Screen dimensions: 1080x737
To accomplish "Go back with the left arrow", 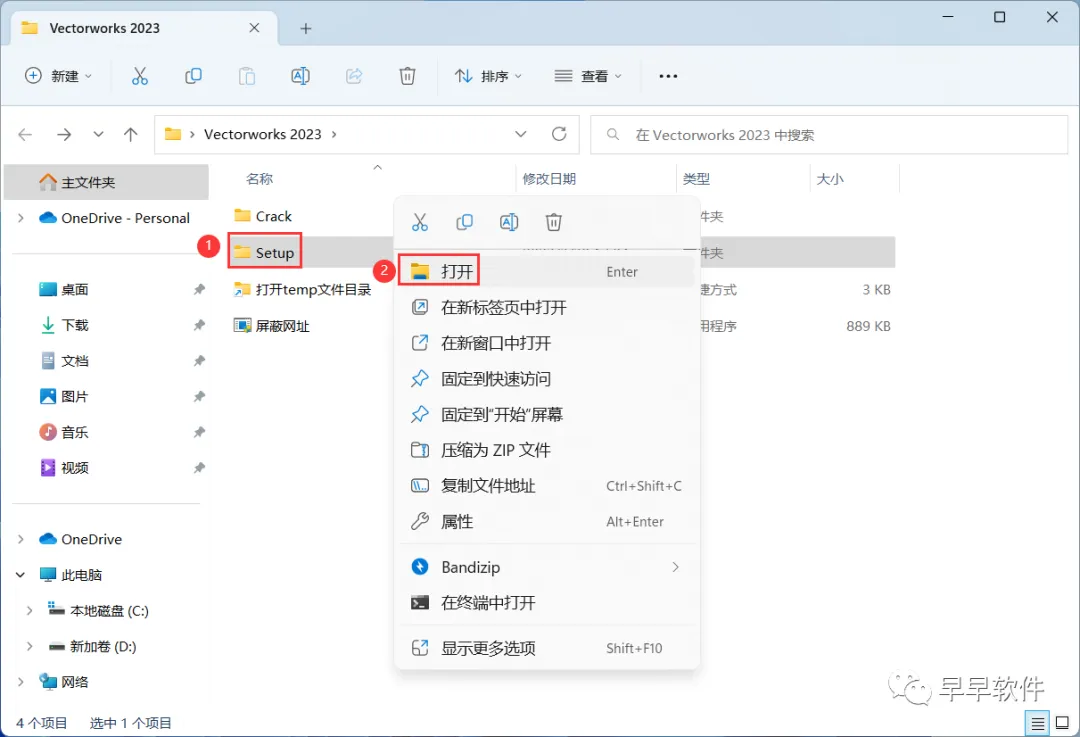I will pos(25,134).
